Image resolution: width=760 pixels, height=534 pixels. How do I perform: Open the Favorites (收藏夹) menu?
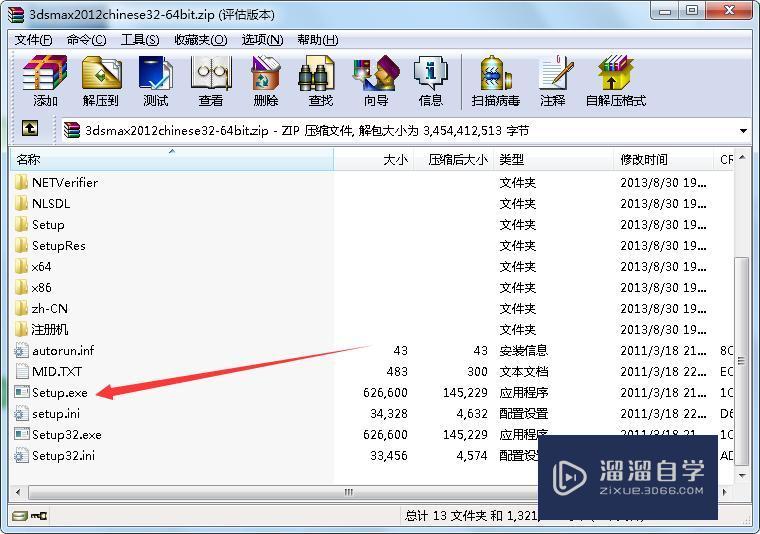click(200, 40)
